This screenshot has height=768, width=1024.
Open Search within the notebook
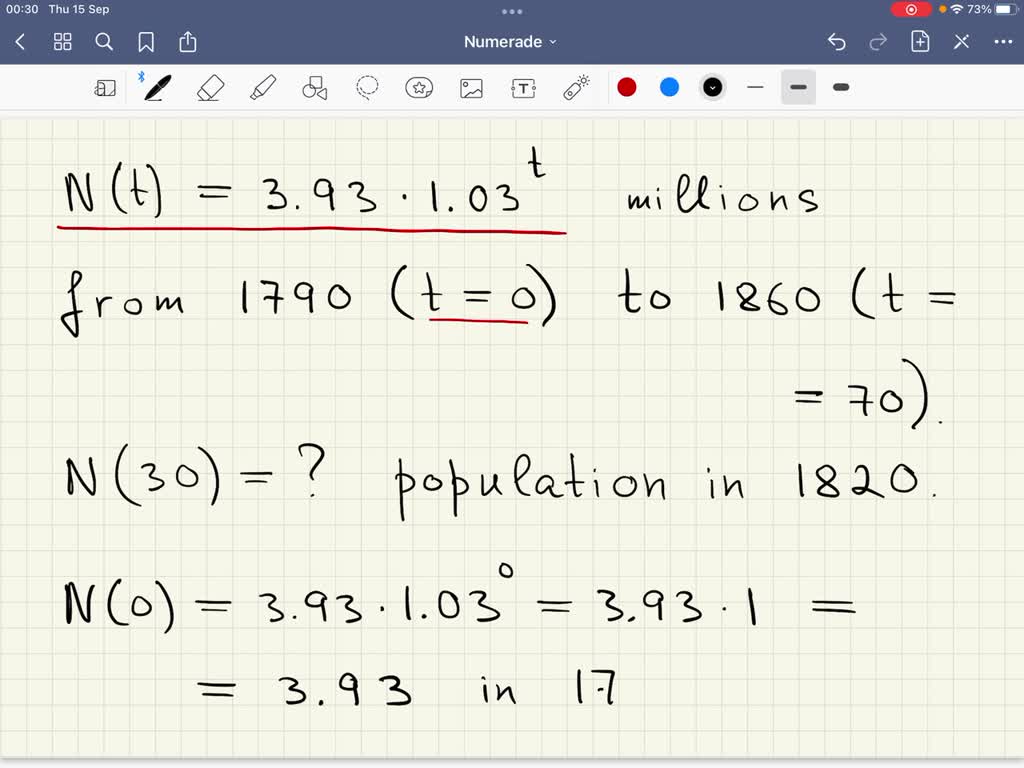tap(104, 42)
